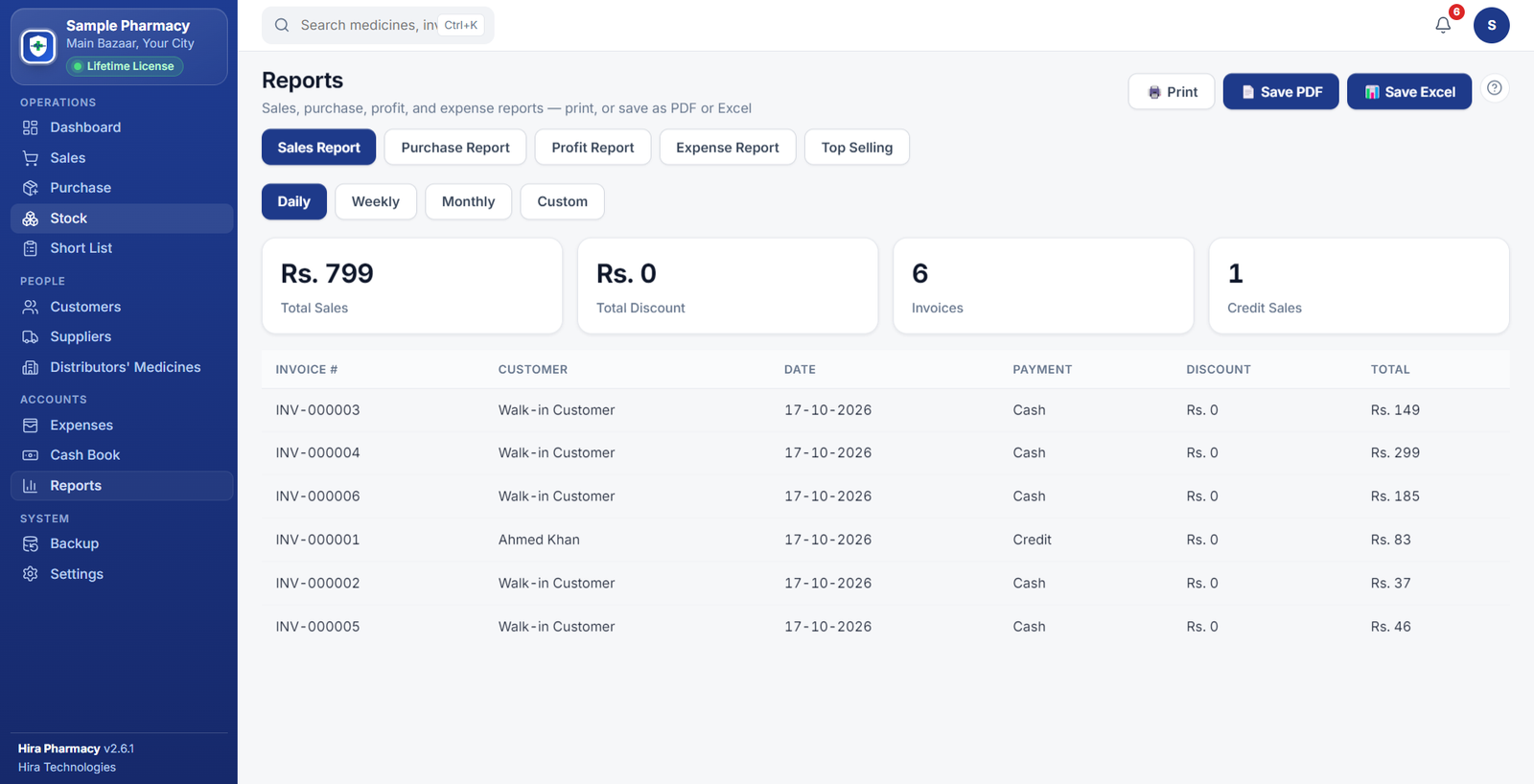Screen dimensions: 1534x784
Task: Click the Purchase box icon
Action: pos(31,188)
